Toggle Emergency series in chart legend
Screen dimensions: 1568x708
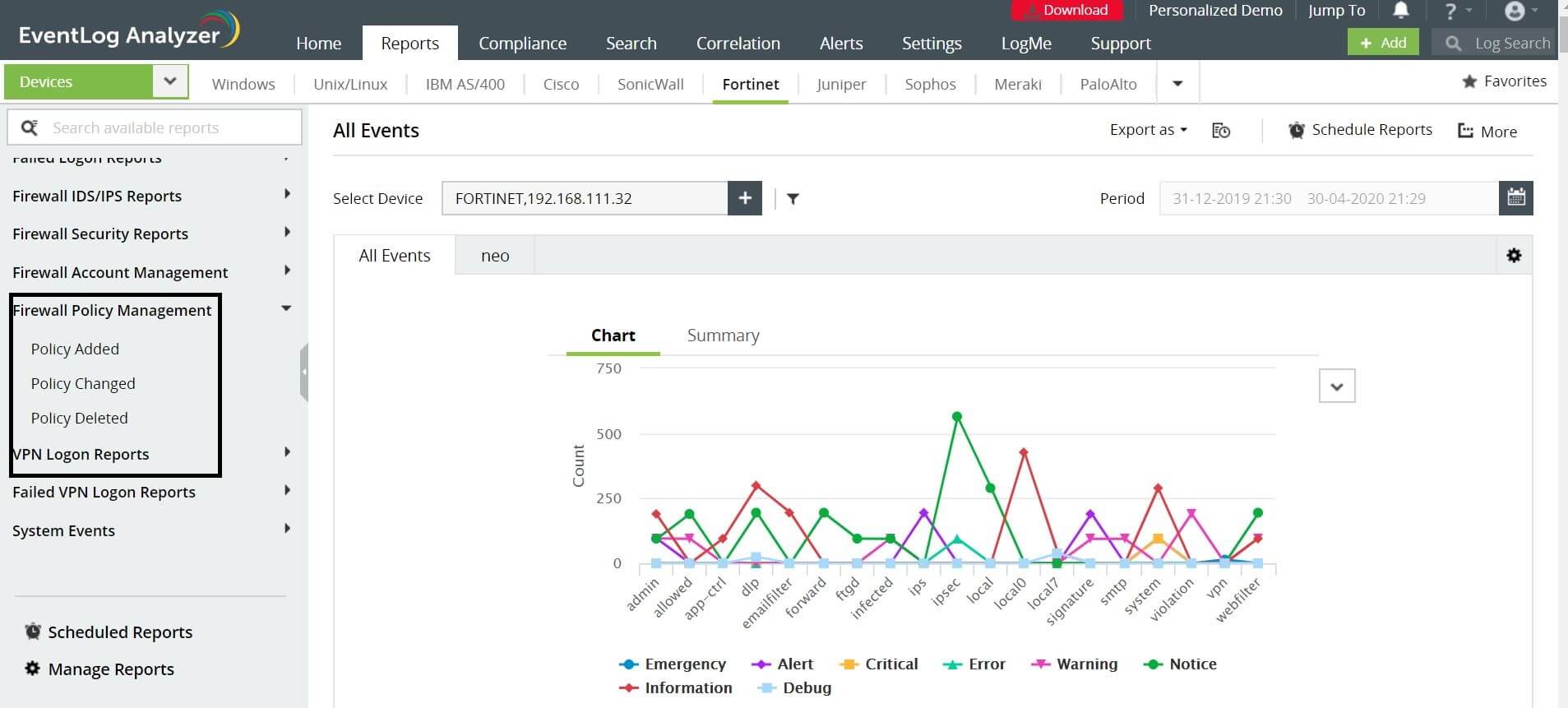click(673, 664)
